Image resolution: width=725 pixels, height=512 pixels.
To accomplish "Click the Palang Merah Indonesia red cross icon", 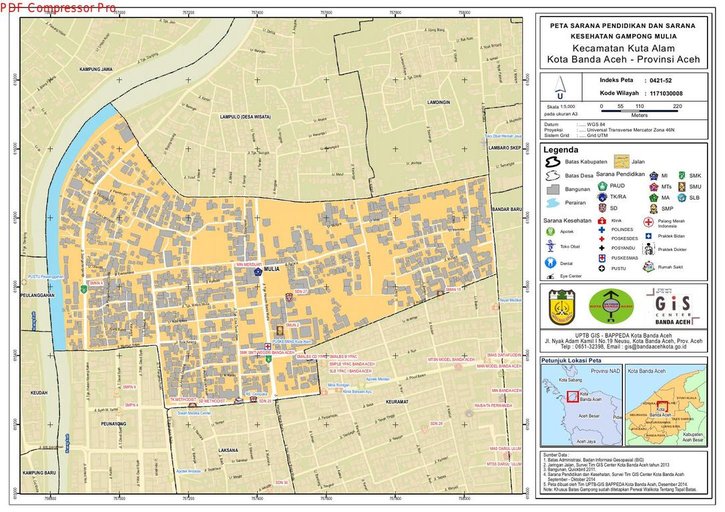I will tap(650, 222).
